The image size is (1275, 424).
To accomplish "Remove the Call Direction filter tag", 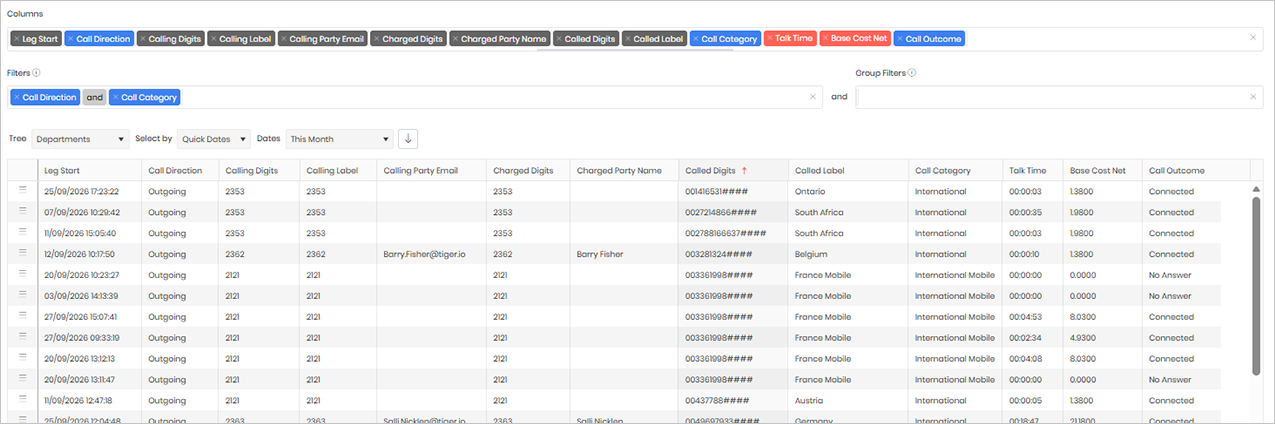I will point(17,97).
